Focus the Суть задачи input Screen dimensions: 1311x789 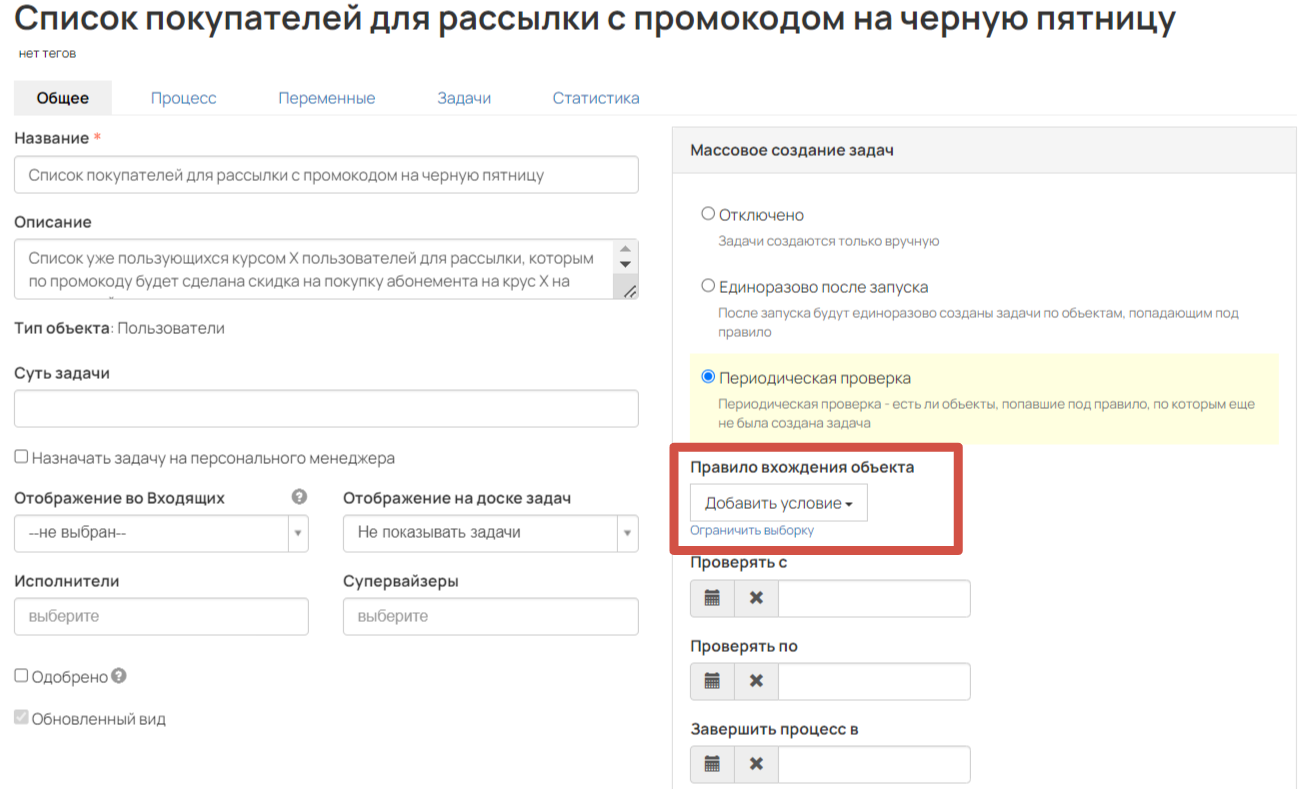pyautogui.click(x=326, y=409)
